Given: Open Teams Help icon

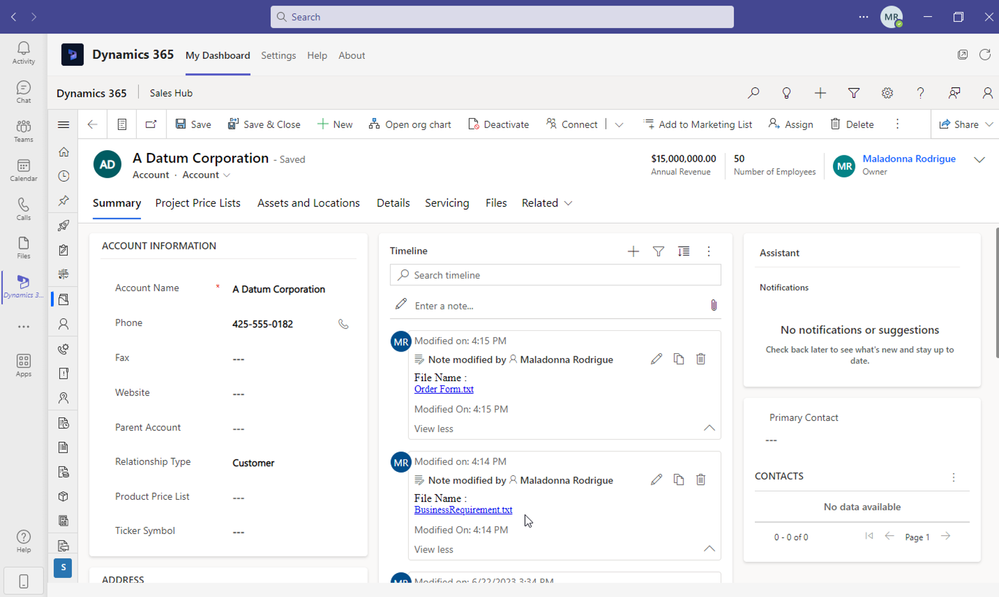Looking at the screenshot, I should tap(24, 541).
